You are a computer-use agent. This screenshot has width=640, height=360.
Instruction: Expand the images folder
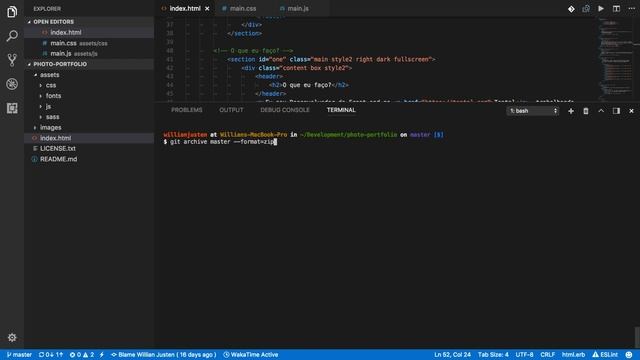pyautogui.click(x=50, y=128)
